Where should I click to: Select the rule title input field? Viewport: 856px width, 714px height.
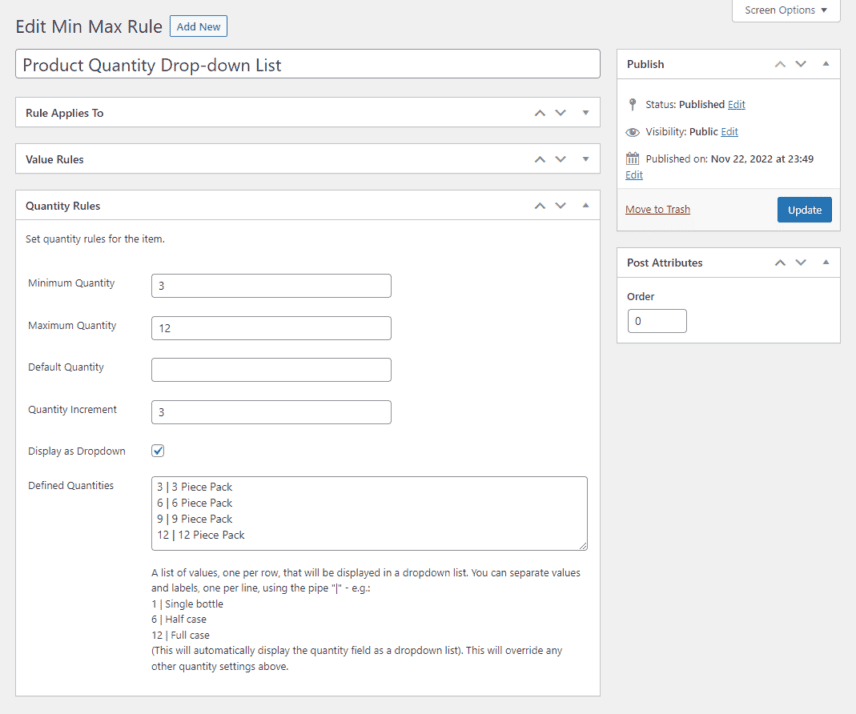point(300,64)
